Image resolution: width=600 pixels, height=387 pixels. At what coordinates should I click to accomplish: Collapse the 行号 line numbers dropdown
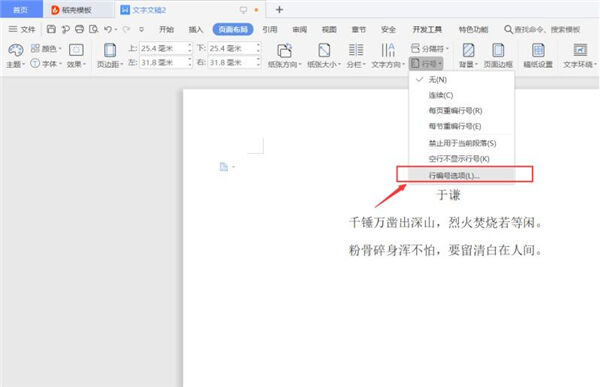pos(426,64)
